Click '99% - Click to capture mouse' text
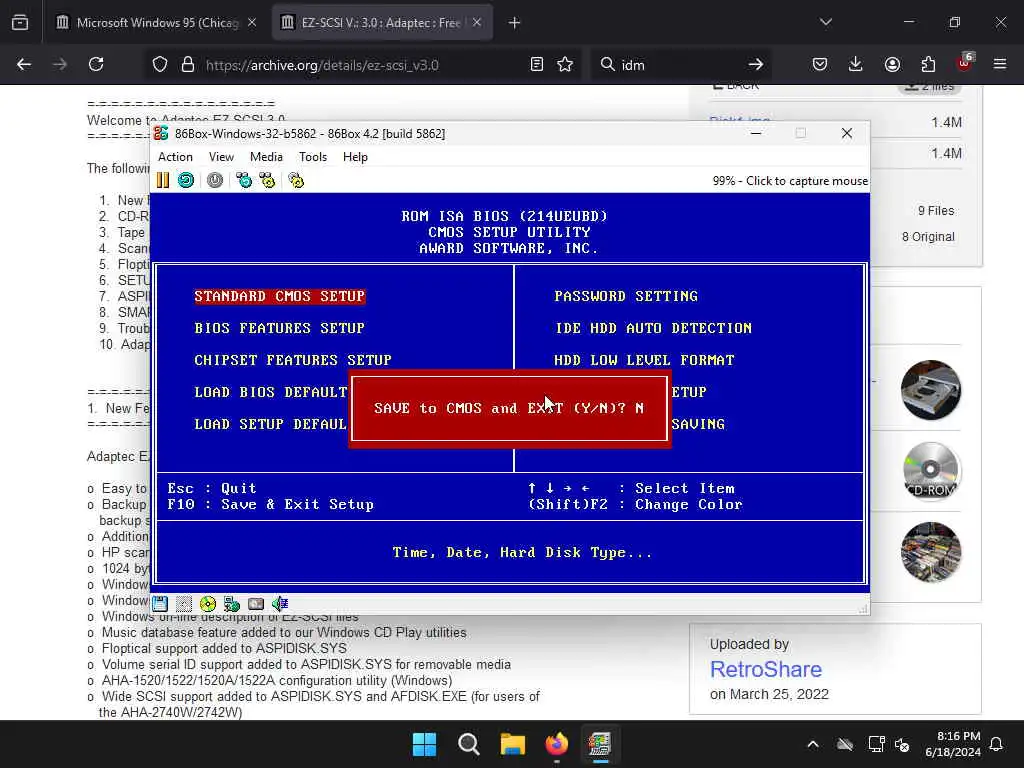 tap(790, 181)
